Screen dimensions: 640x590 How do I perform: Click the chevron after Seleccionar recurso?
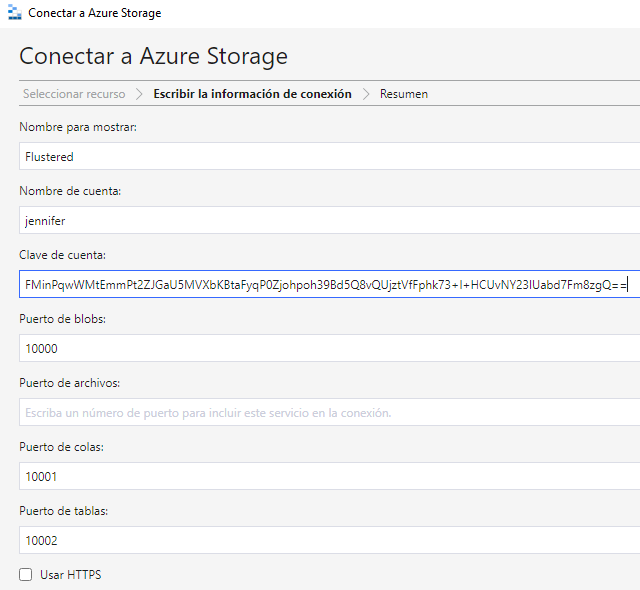[x=139, y=94]
